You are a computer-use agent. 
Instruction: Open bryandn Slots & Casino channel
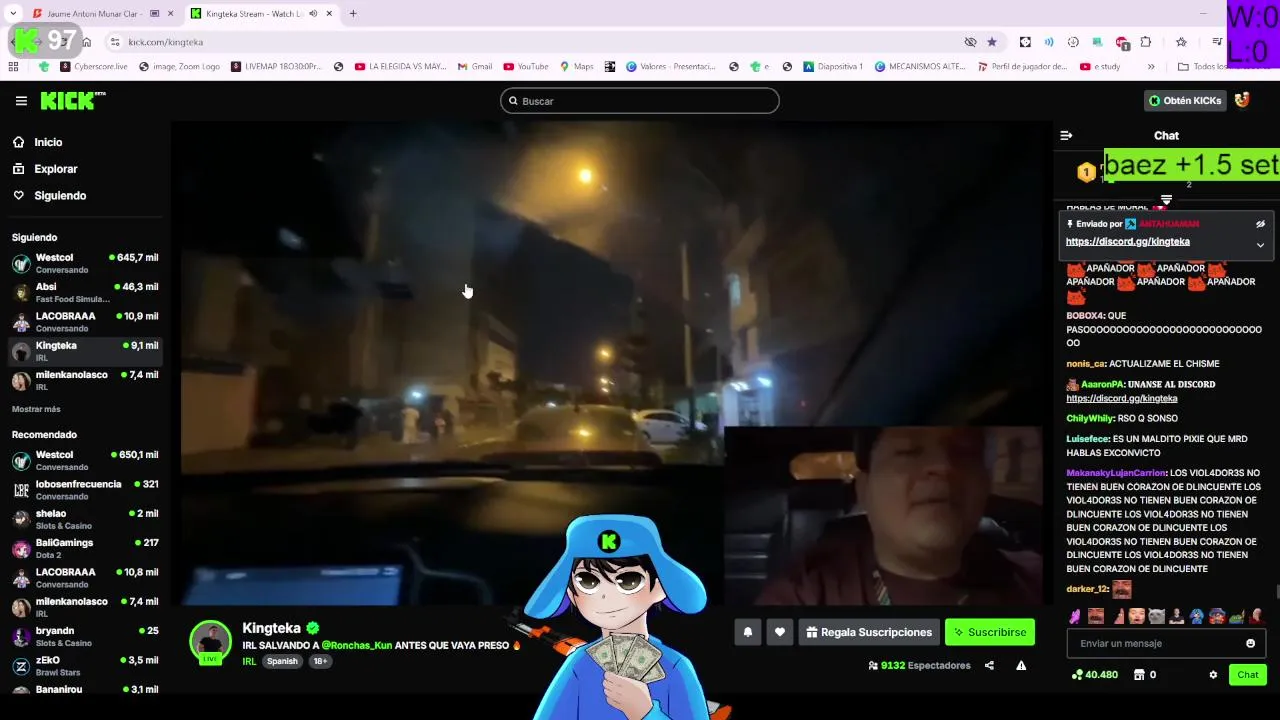coord(85,636)
